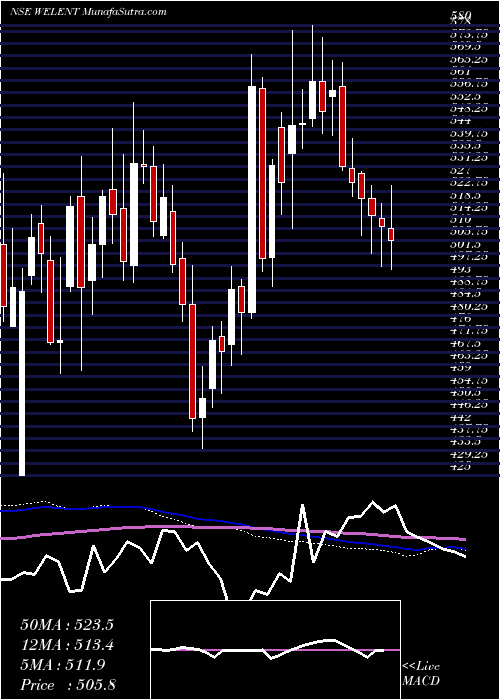Click the 527 price axis label
Screen dimensions: 500x700
point(460,170)
